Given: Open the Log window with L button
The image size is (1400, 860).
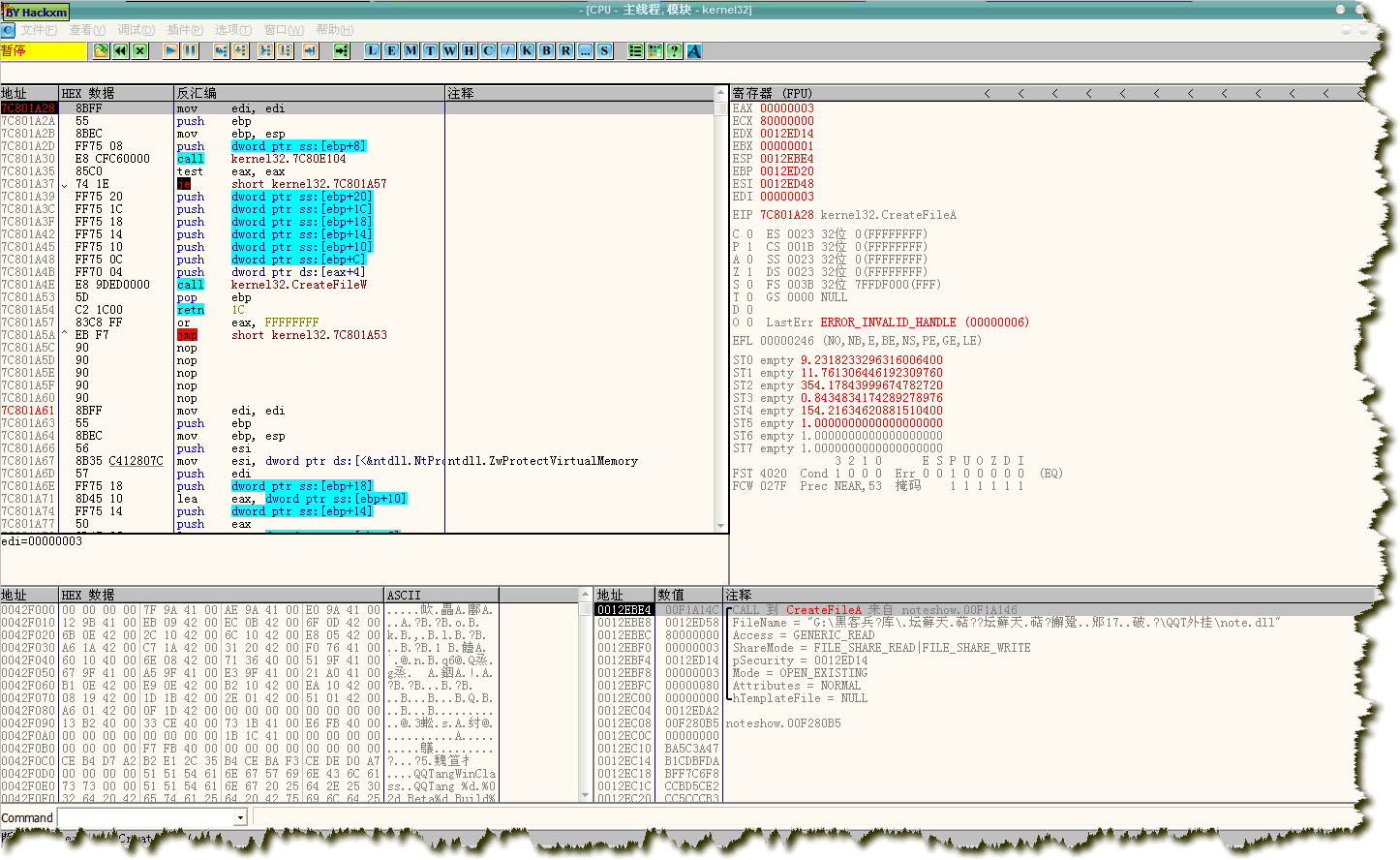Looking at the screenshot, I should tap(373, 50).
